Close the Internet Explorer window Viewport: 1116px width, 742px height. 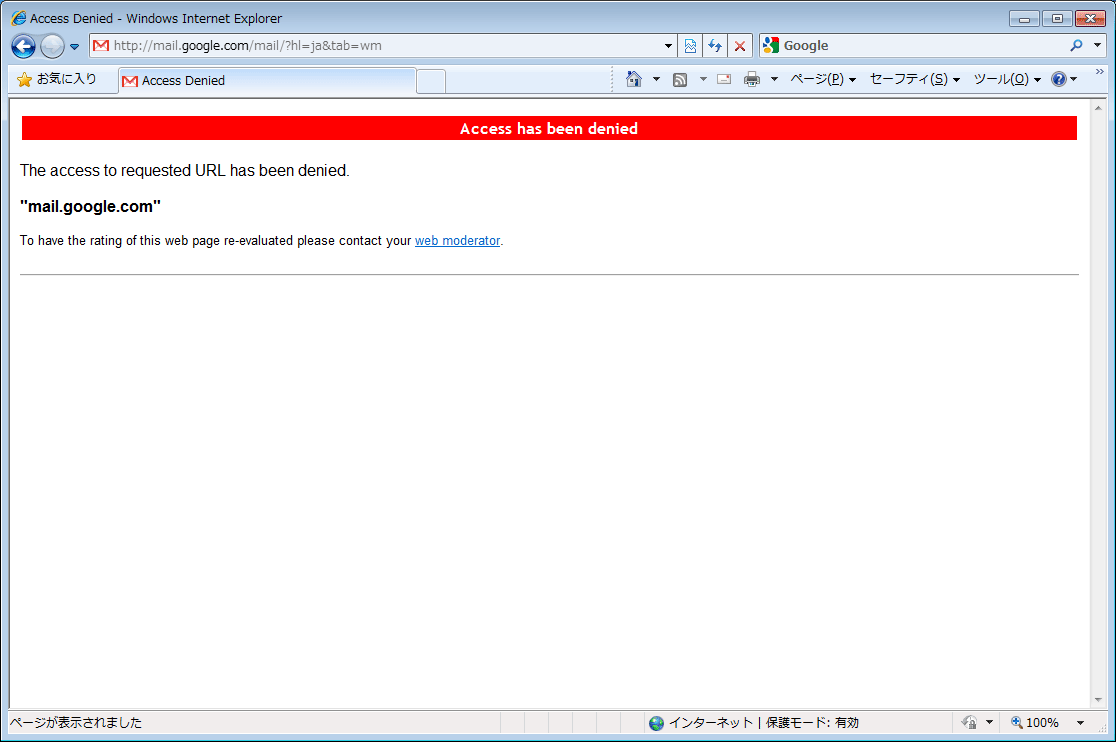click(x=1090, y=18)
